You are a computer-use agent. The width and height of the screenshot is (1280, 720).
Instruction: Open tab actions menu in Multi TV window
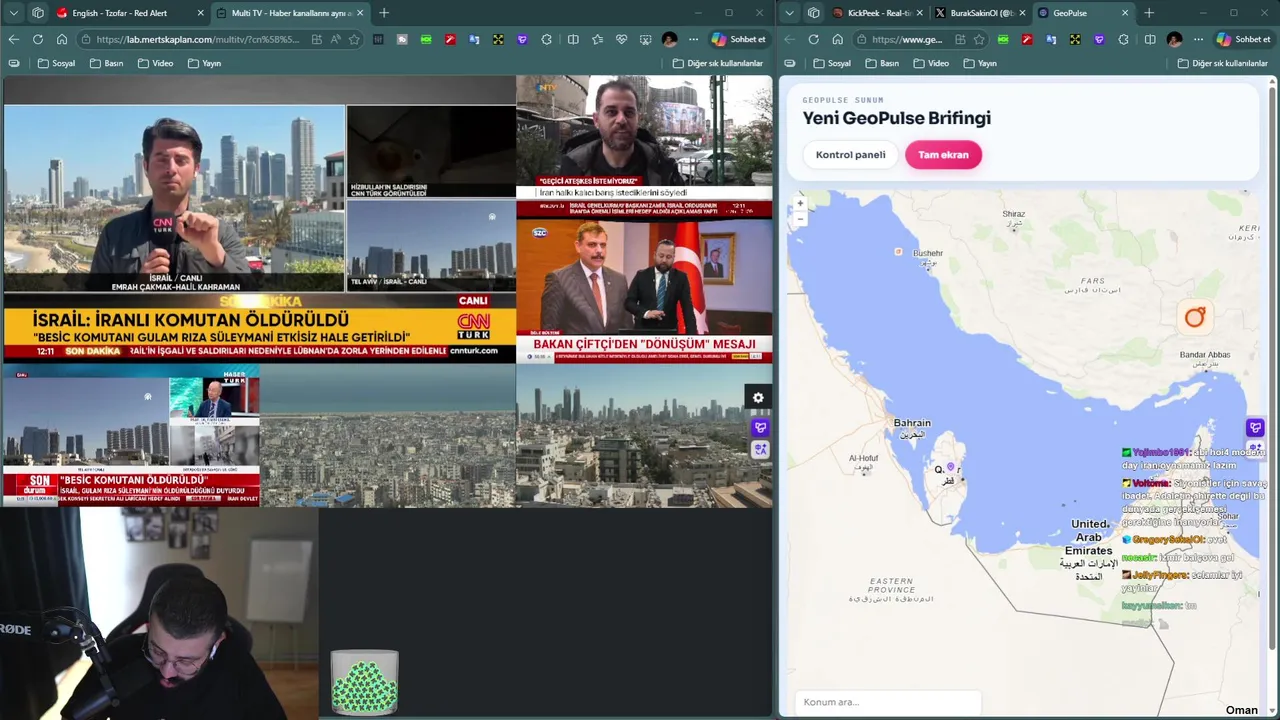tap(14, 13)
